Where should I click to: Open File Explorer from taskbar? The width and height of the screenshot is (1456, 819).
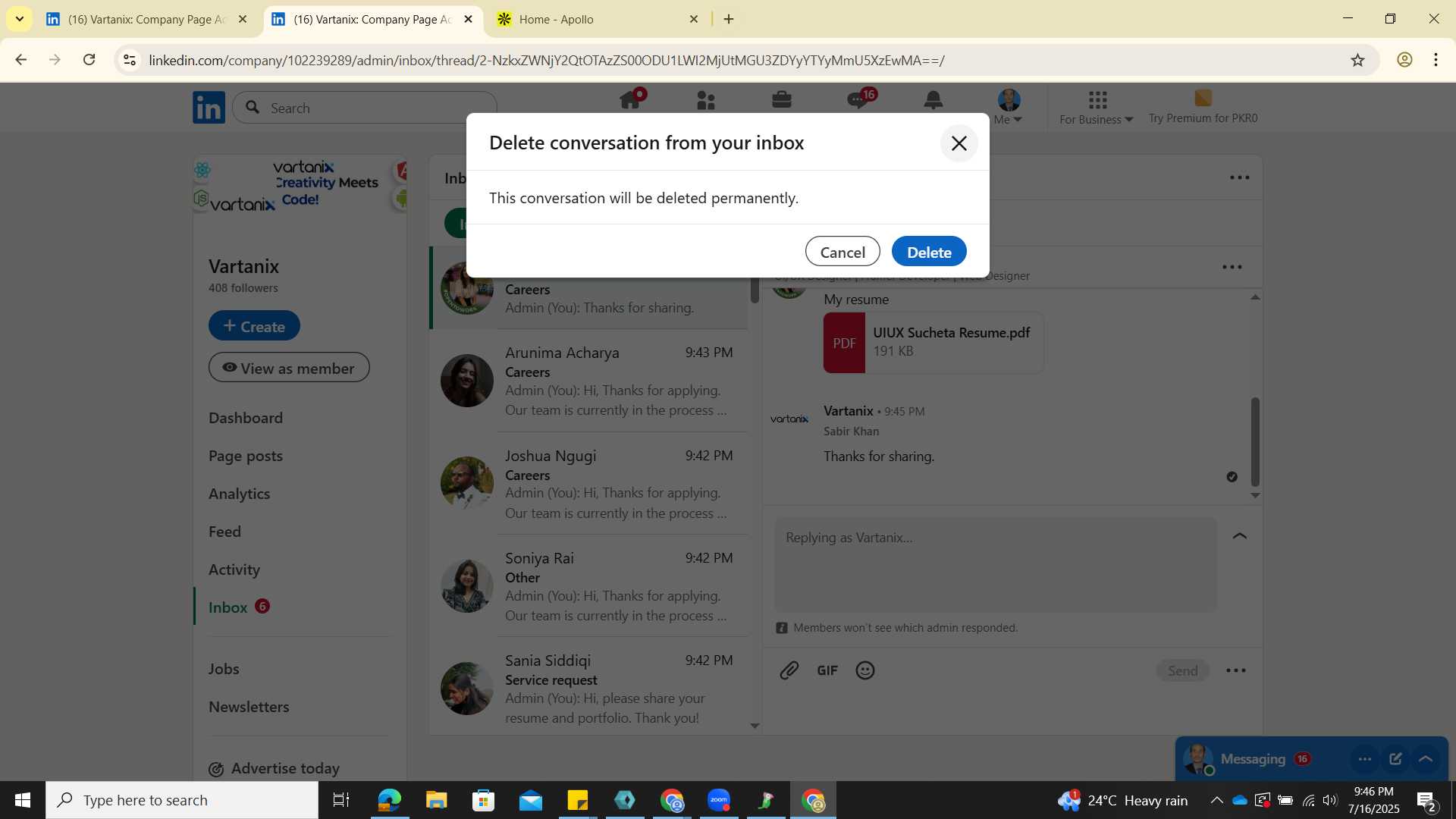[x=437, y=800]
